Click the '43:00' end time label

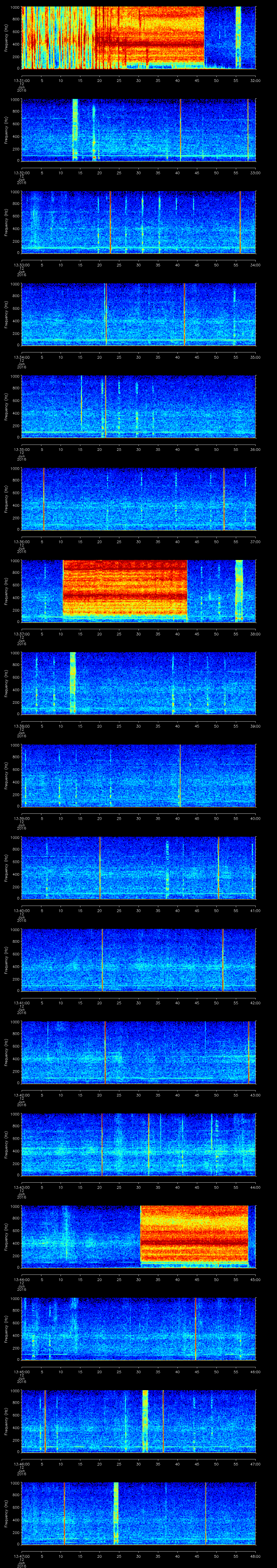255,1095
